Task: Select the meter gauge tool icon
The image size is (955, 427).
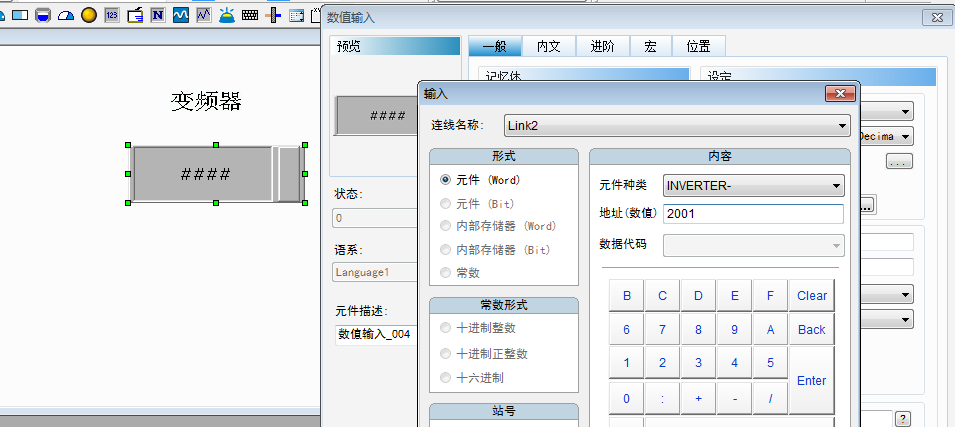Action: click(x=66, y=15)
